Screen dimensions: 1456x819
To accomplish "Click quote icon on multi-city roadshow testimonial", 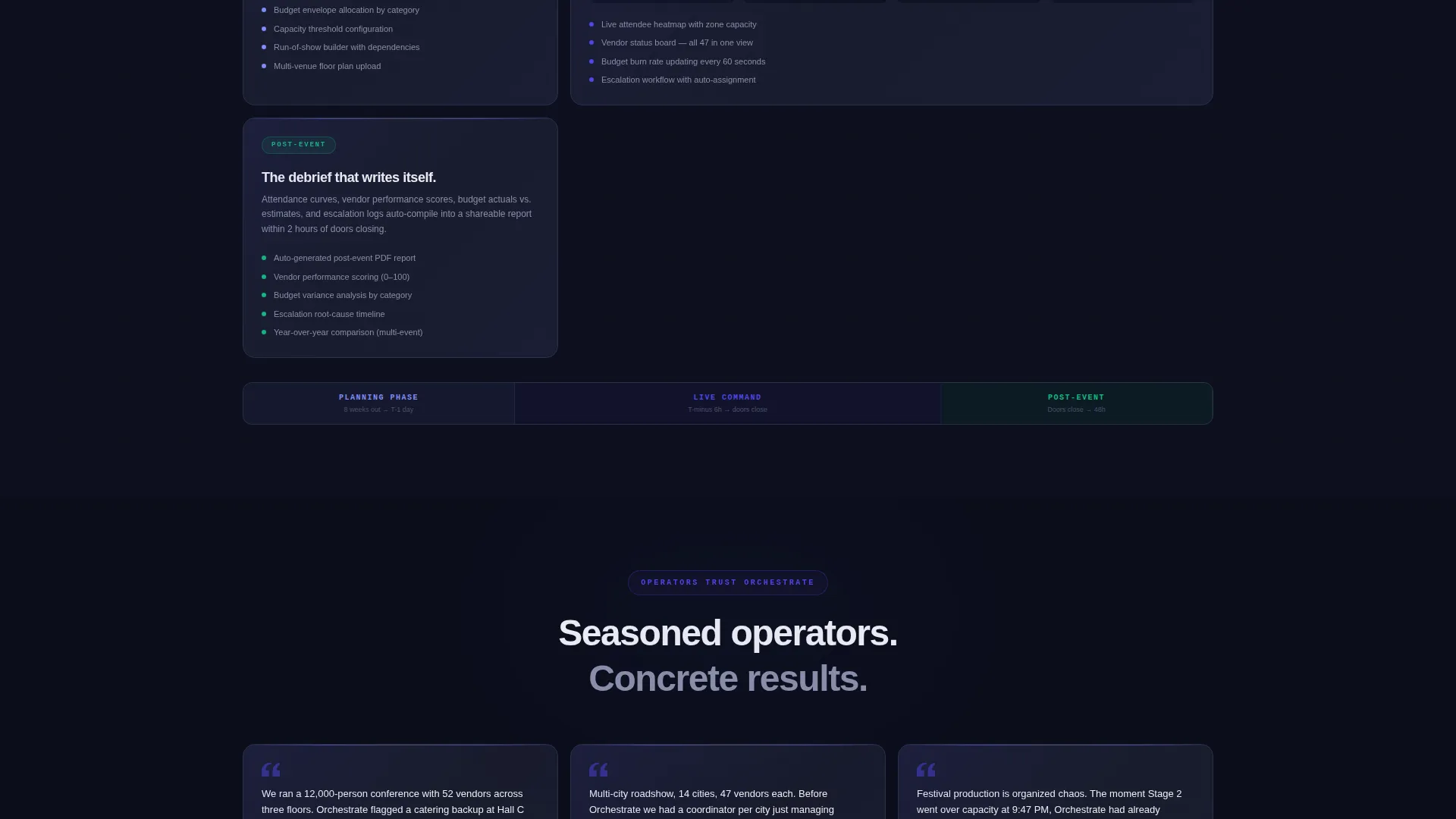I will click(x=598, y=770).
